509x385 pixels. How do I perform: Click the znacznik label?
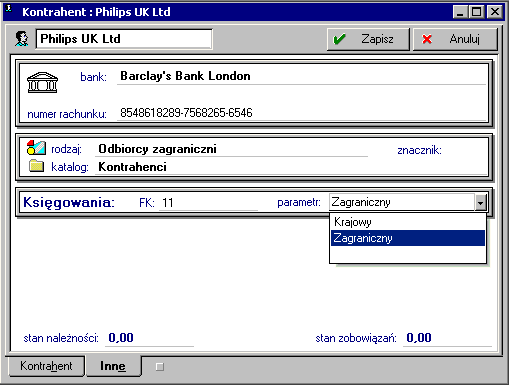(419, 150)
